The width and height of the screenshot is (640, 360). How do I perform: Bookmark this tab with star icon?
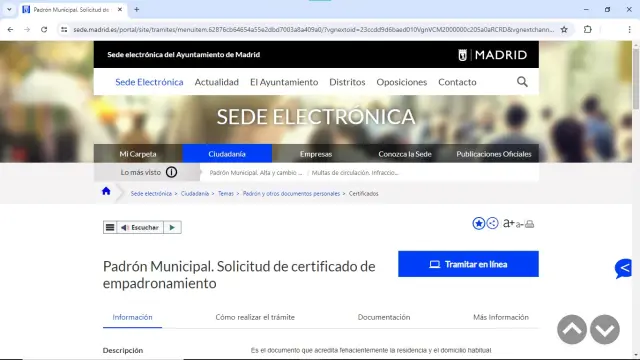(x=564, y=29)
